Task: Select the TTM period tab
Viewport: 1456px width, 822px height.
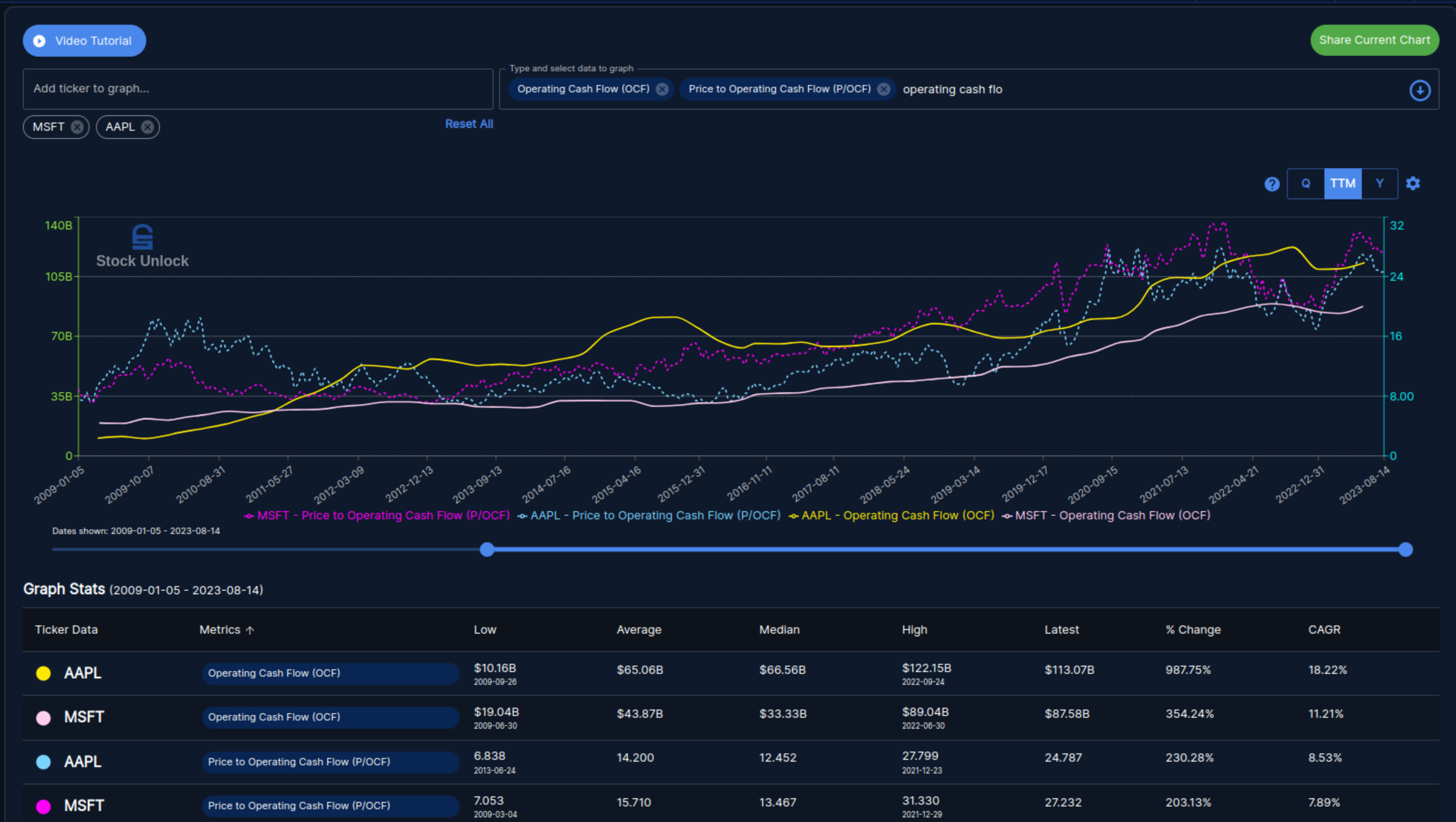Action: point(1342,183)
